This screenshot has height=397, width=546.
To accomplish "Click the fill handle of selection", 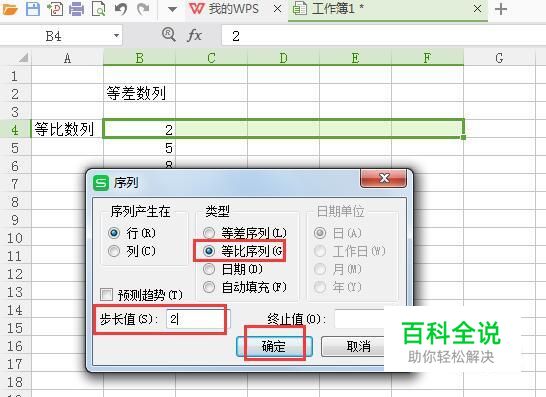I will click(x=463, y=137).
